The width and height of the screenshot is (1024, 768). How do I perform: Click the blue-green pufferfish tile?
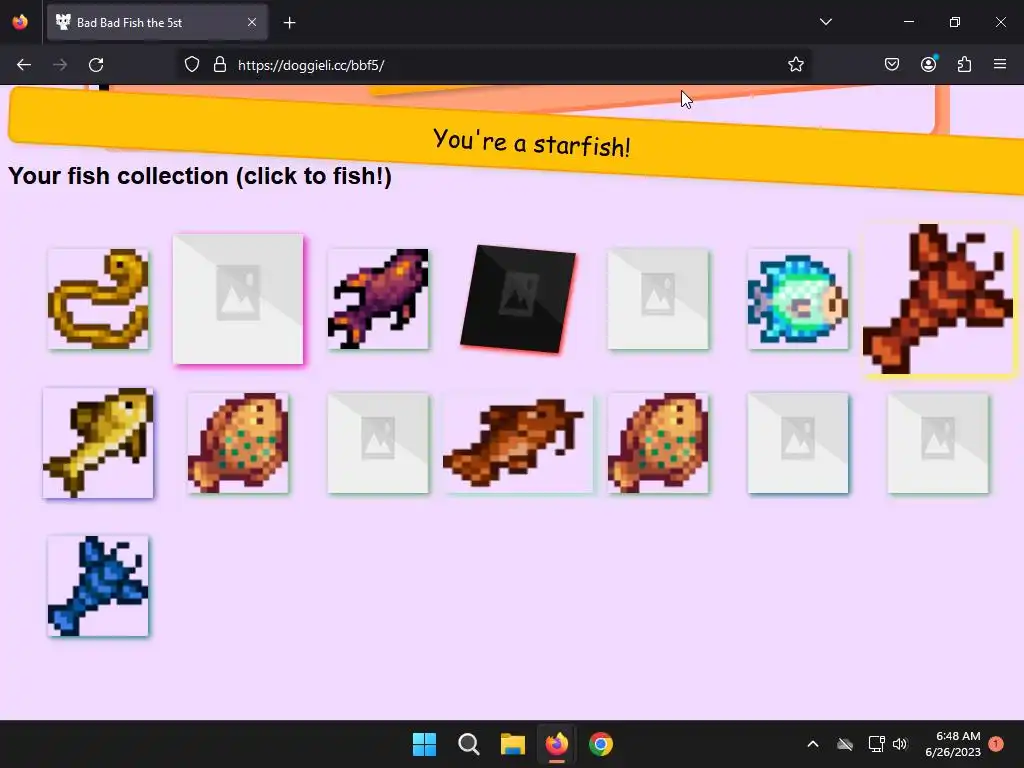(x=798, y=299)
